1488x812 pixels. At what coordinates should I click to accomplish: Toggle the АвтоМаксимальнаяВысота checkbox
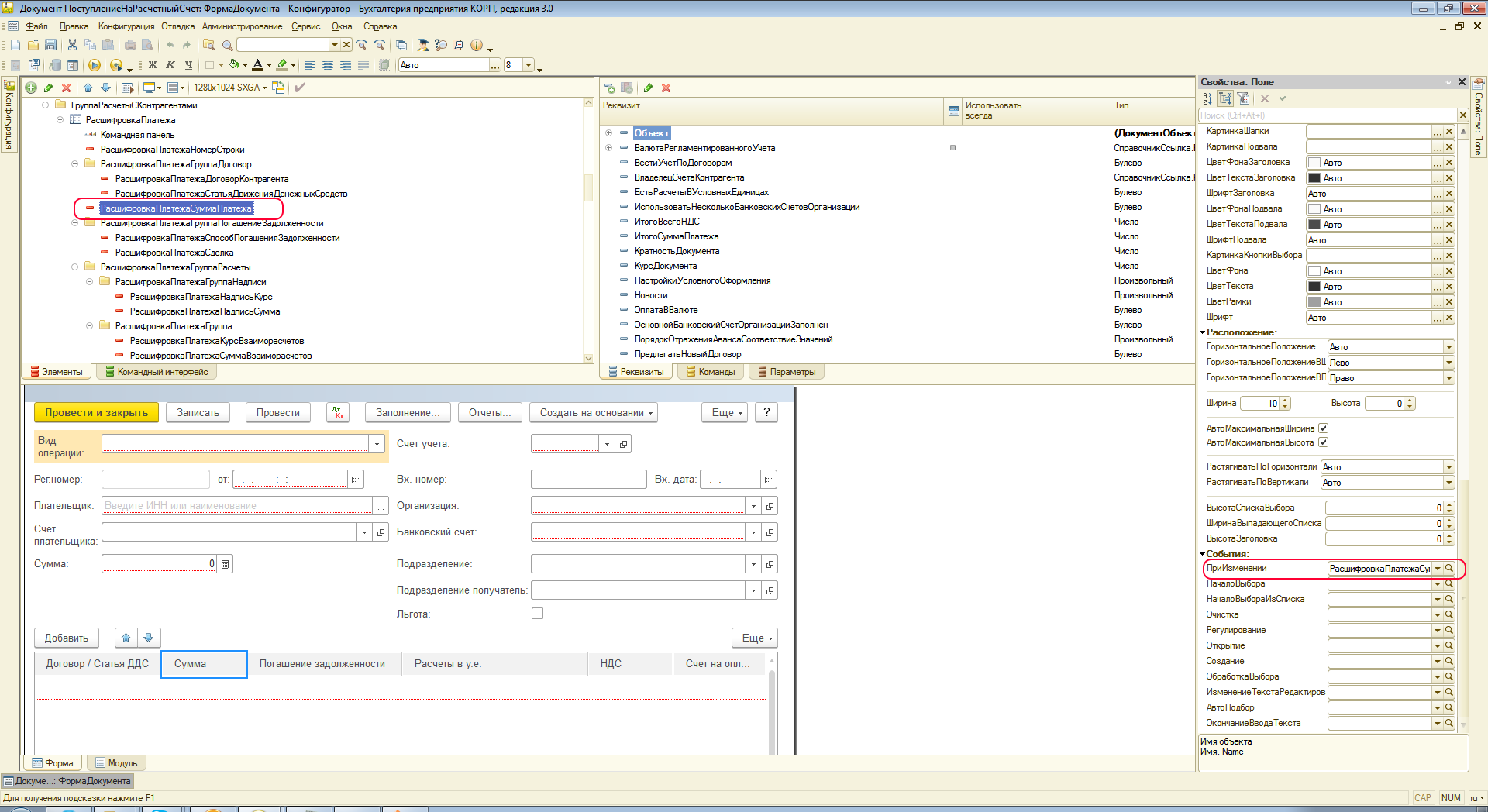coord(1324,442)
